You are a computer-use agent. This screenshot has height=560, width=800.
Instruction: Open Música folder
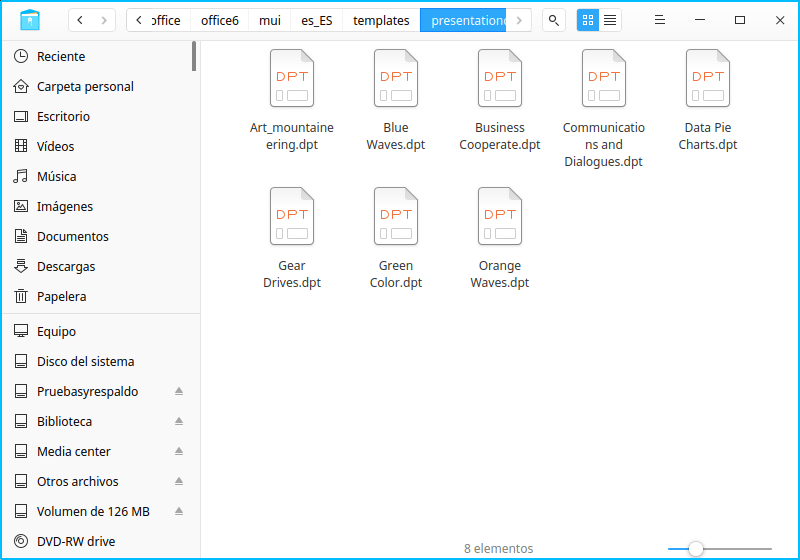pos(101,177)
